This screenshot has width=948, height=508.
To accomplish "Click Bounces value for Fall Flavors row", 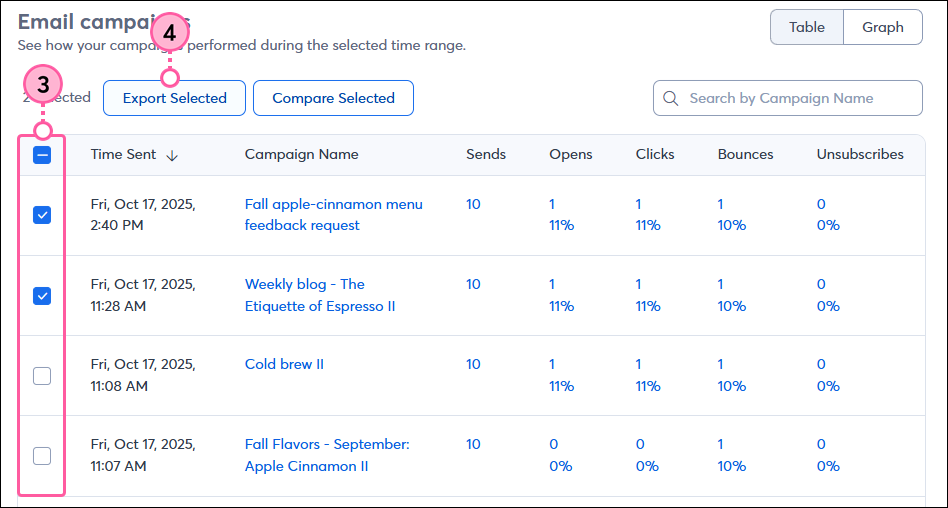I will 732,455.
